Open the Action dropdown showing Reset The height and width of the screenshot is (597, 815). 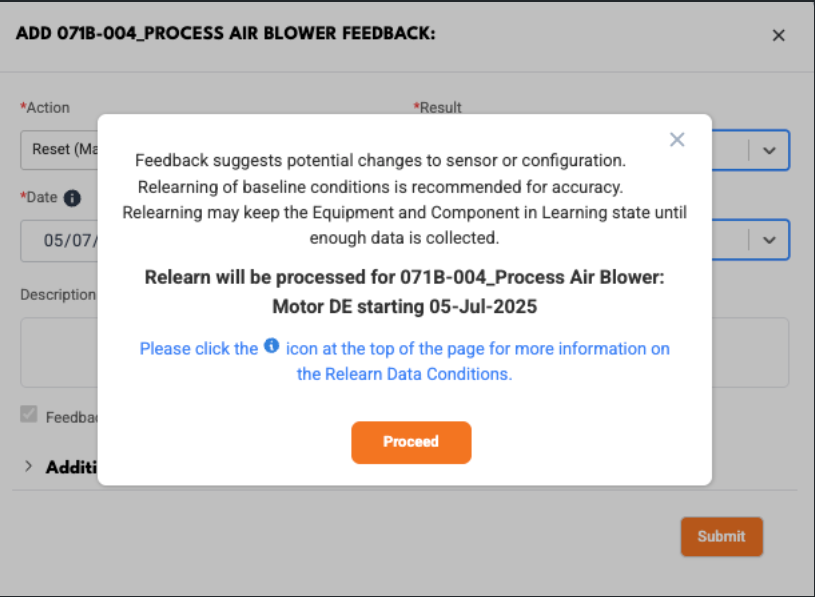59,150
